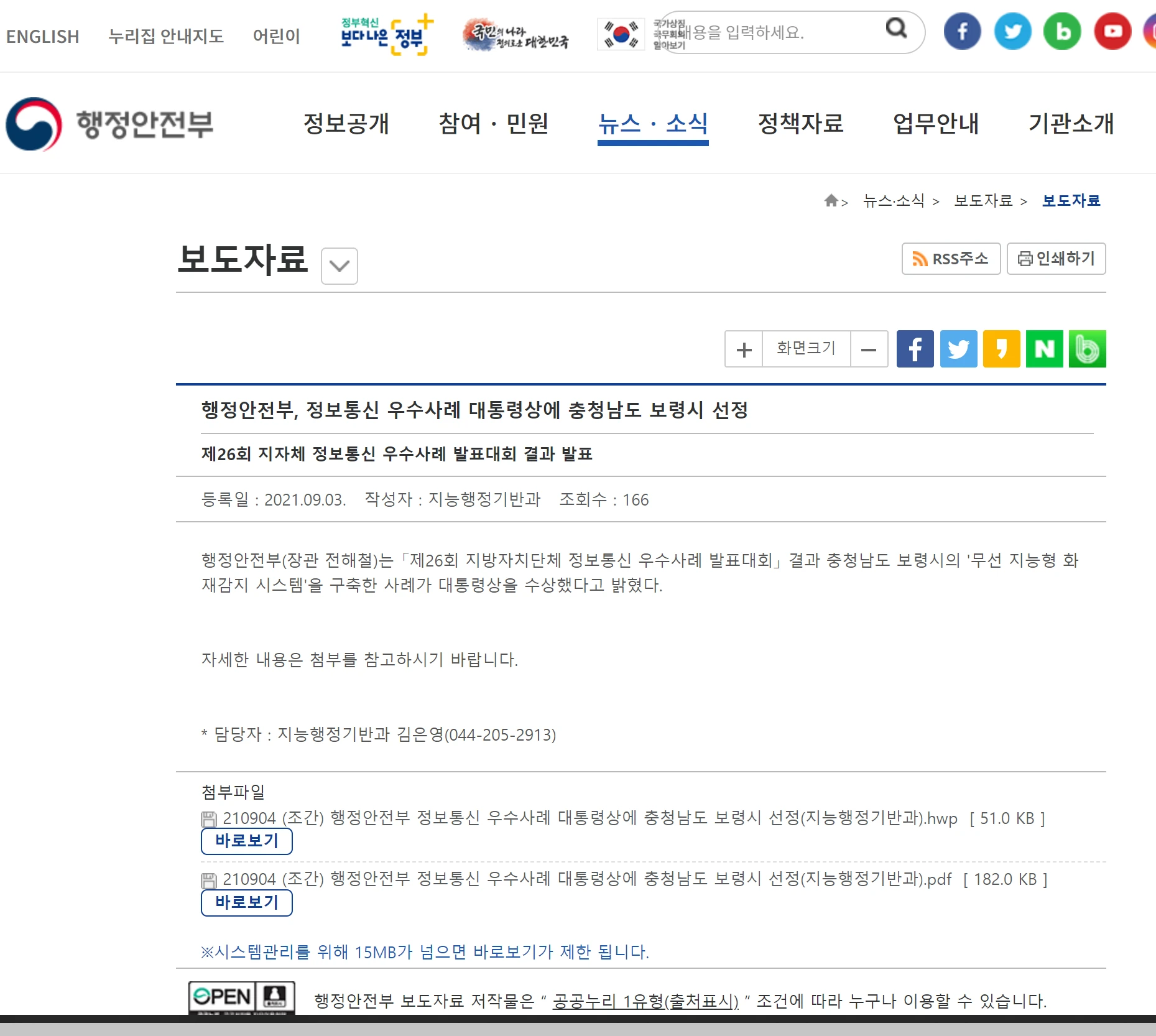Click the home breadcrumb icon
This screenshot has width=1156, height=1036.
(831, 200)
